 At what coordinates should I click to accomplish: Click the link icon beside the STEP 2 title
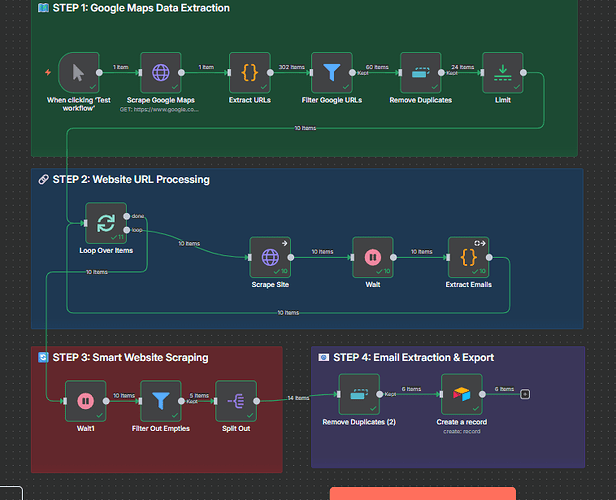43,179
